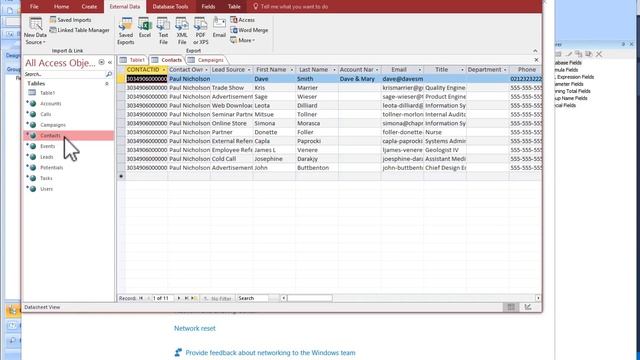640x360 pixels.
Task: Click the Marrier last name cell
Action: (317, 88)
